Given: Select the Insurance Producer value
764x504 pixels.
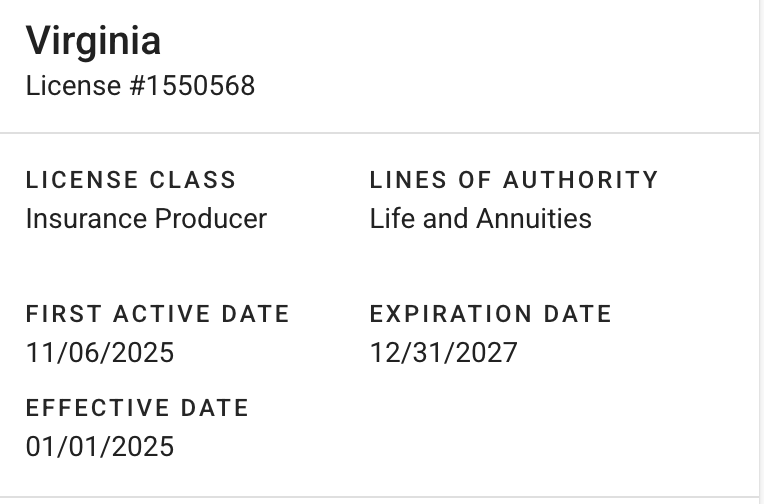Looking at the screenshot, I should [x=146, y=219].
